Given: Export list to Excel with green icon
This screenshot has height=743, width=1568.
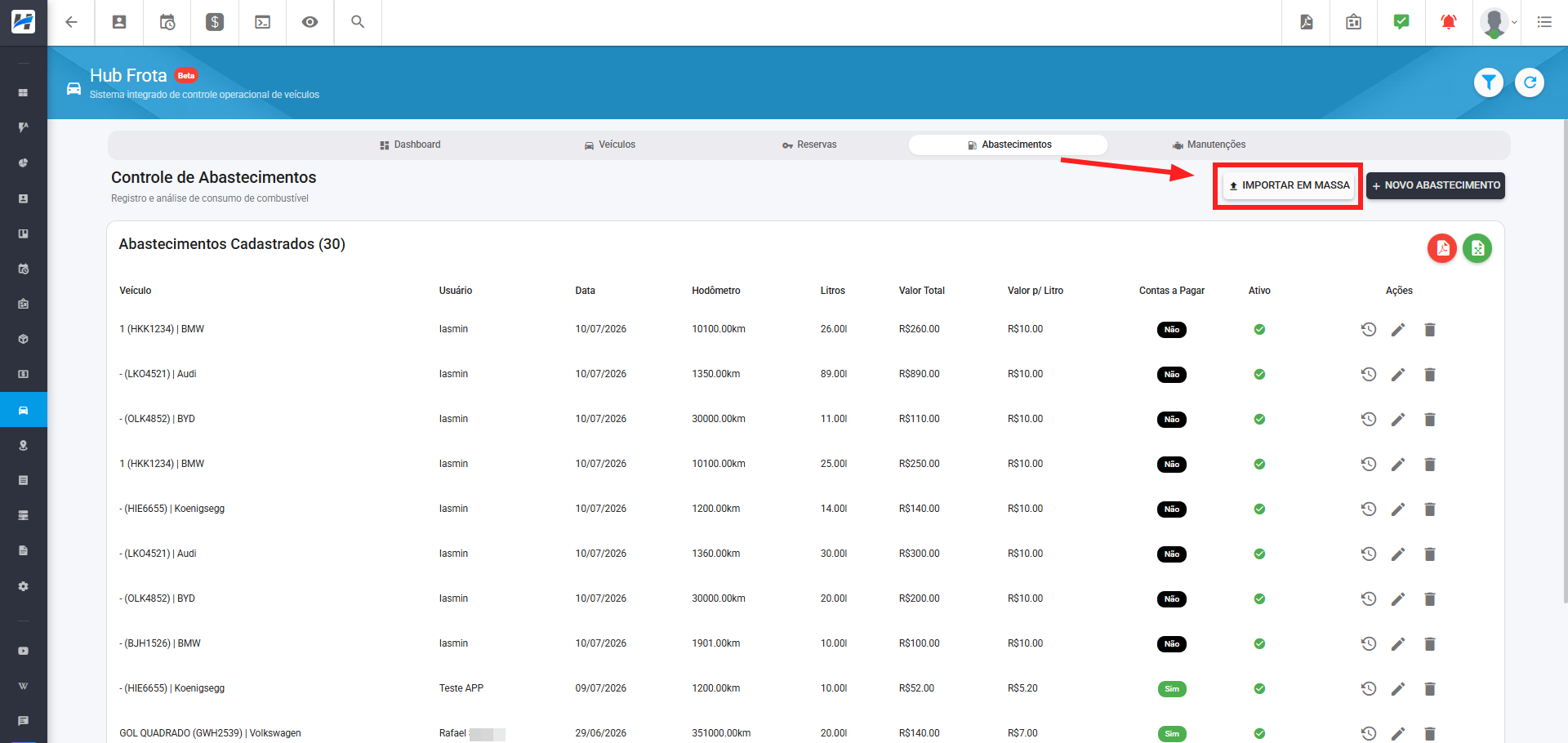Looking at the screenshot, I should (x=1477, y=248).
